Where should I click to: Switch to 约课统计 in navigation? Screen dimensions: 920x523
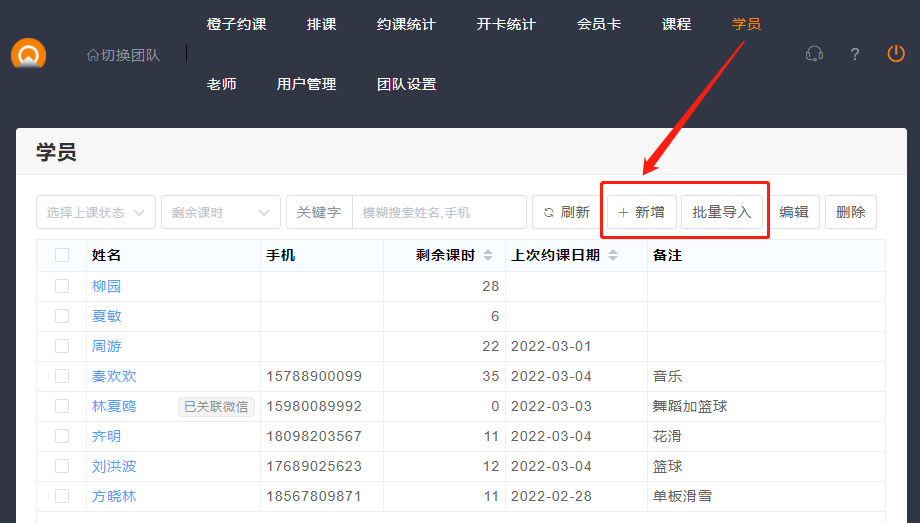[406, 24]
